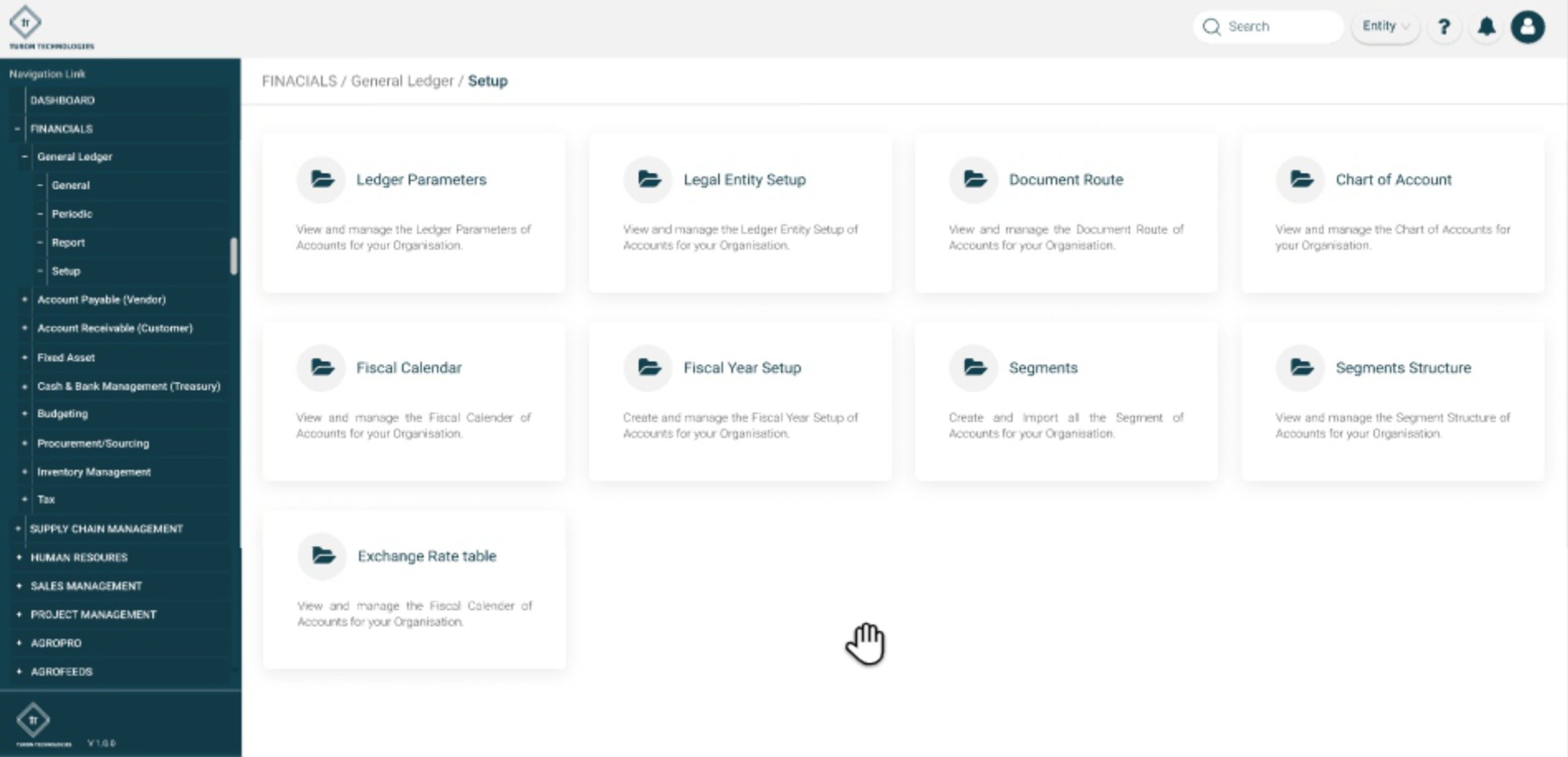Viewport: 1568px width, 757px height.
Task: Select Budgeting in the sidebar
Action: click(62, 414)
